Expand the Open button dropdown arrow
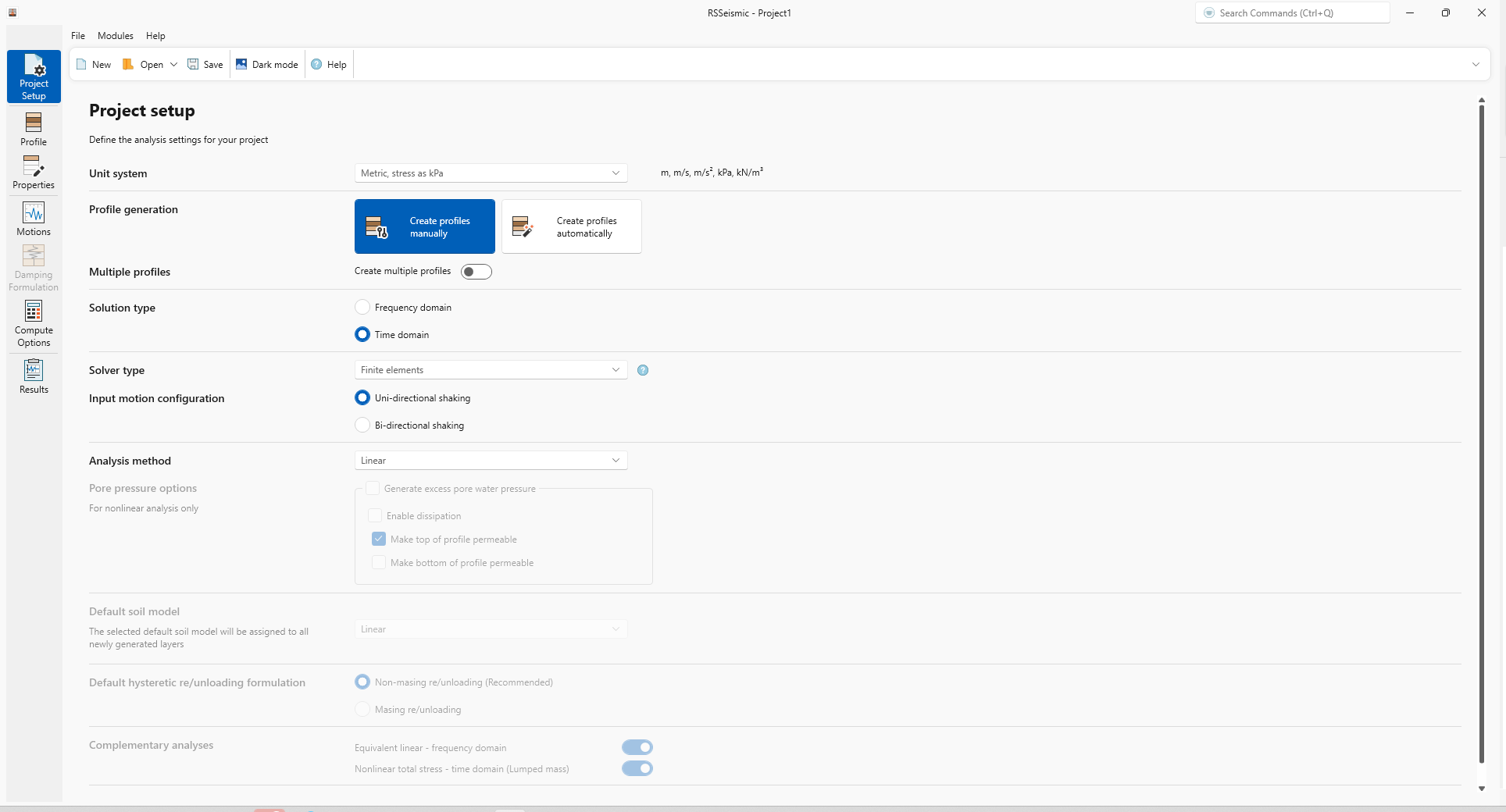The height and width of the screenshot is (812, 1506). [x=173, y=65]
